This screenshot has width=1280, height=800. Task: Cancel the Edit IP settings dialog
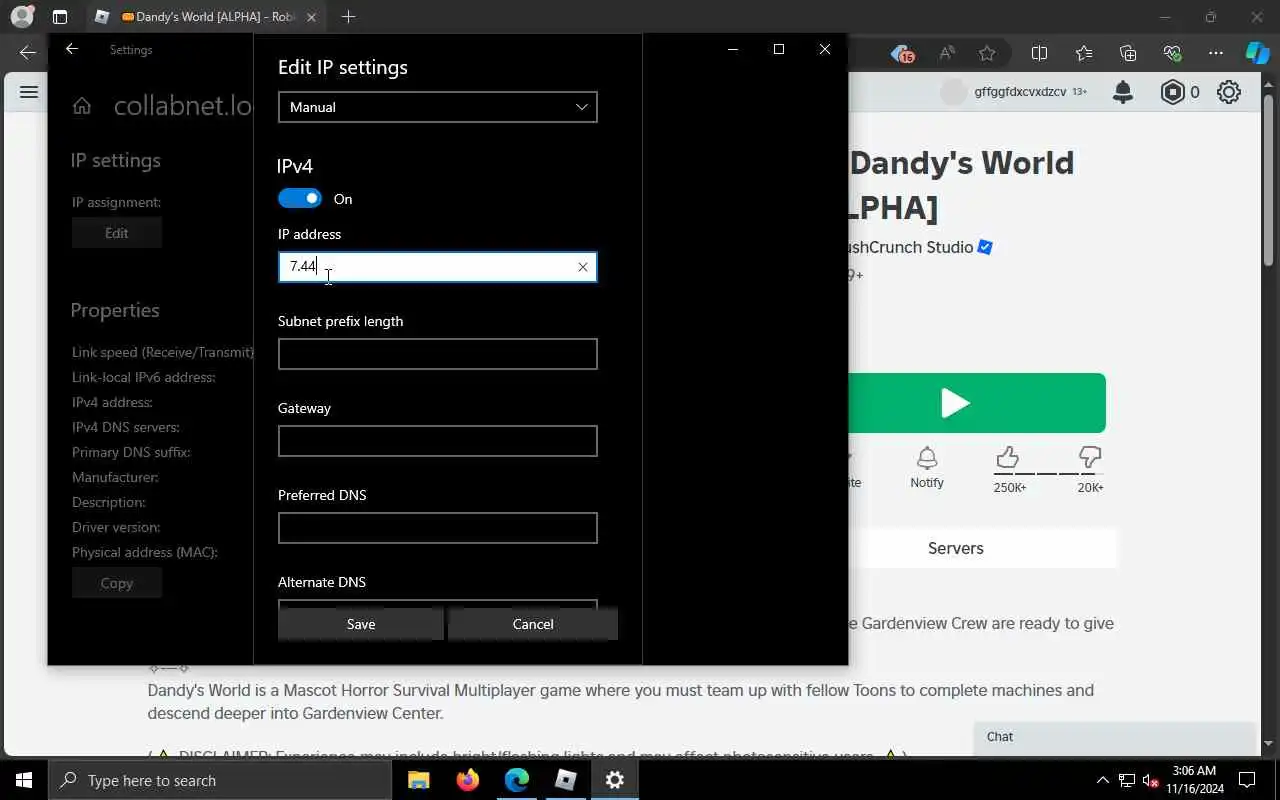[x=533, y=624]
